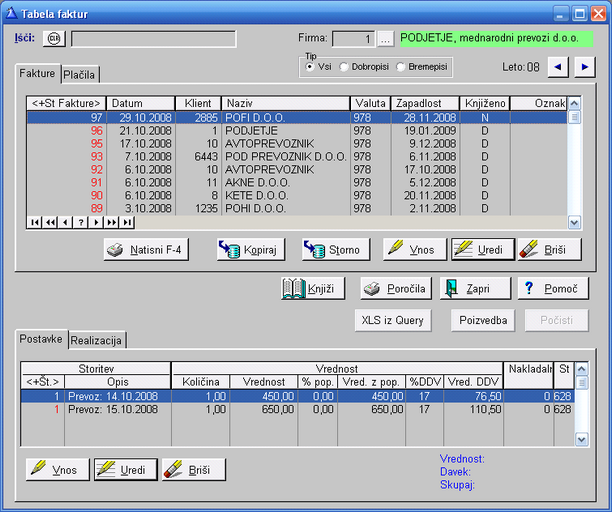Click the Firma number field
The height and width of the screenshot is (512, 612).
(353, 39)
